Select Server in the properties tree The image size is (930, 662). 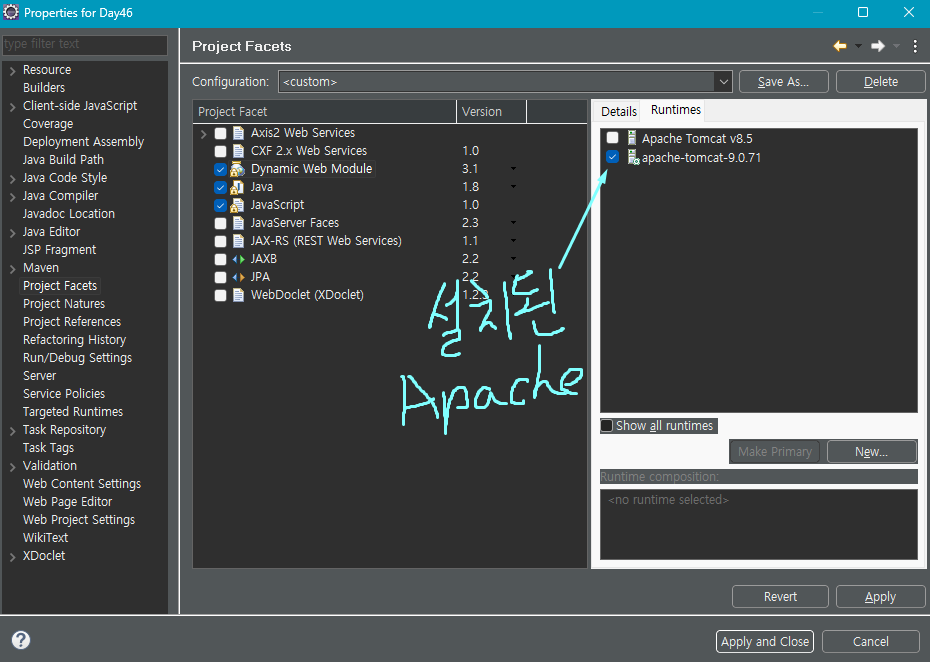[39, 376]
